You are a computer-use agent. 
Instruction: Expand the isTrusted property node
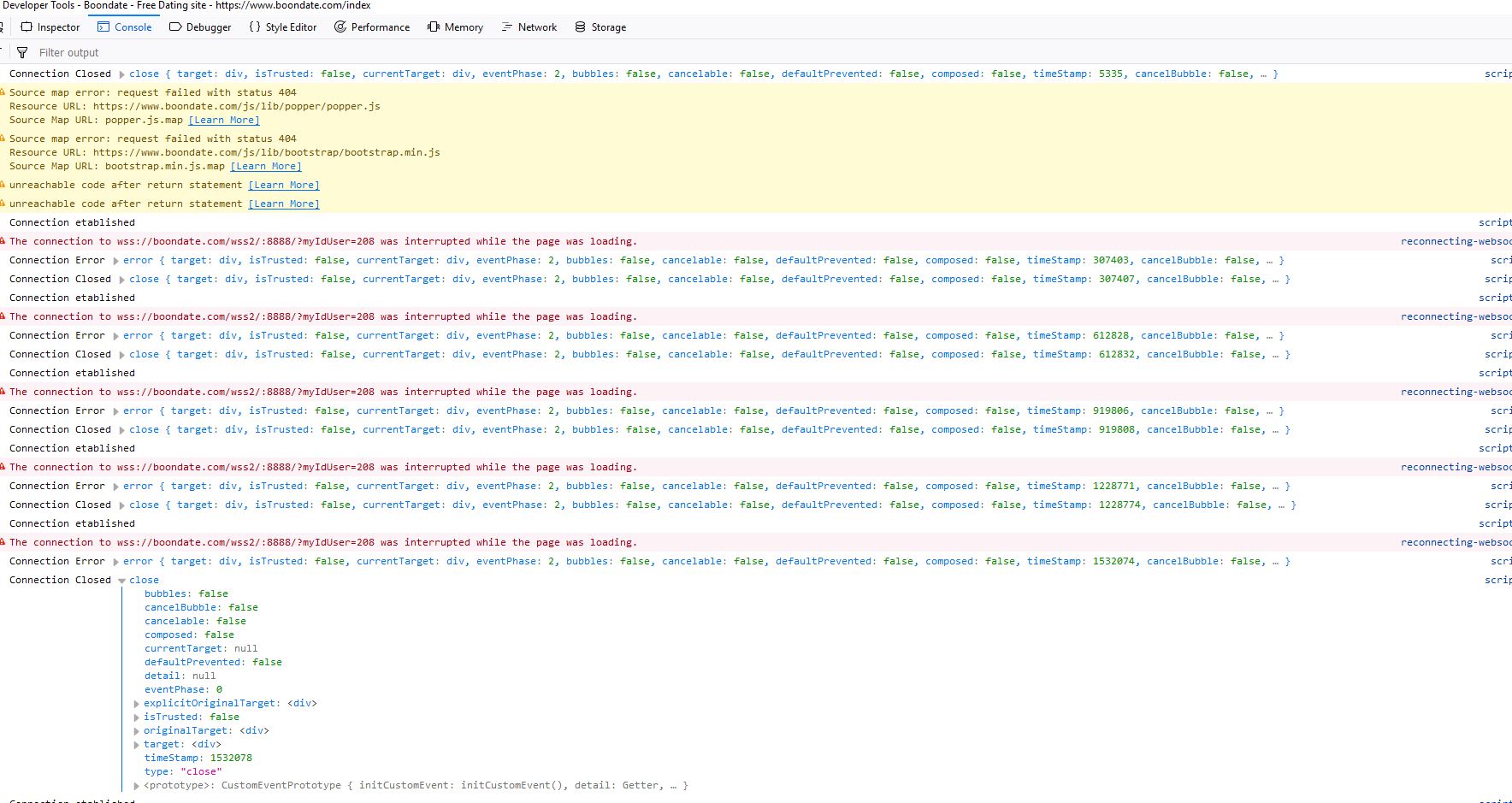pyautogui.click(x=137, y=717)
